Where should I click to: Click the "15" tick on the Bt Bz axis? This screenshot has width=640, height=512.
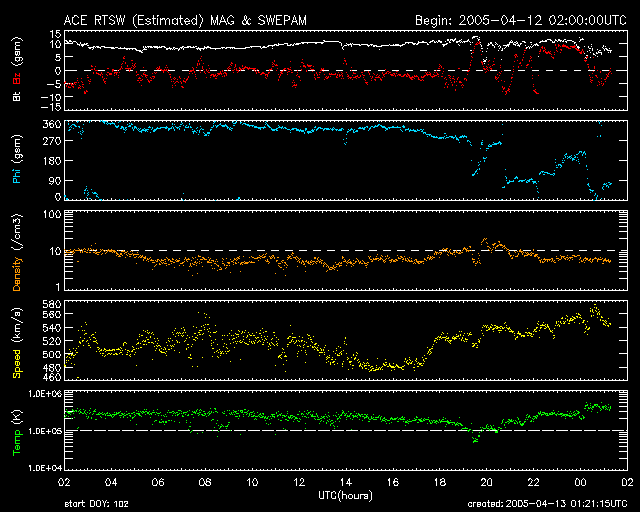point(56,34)
